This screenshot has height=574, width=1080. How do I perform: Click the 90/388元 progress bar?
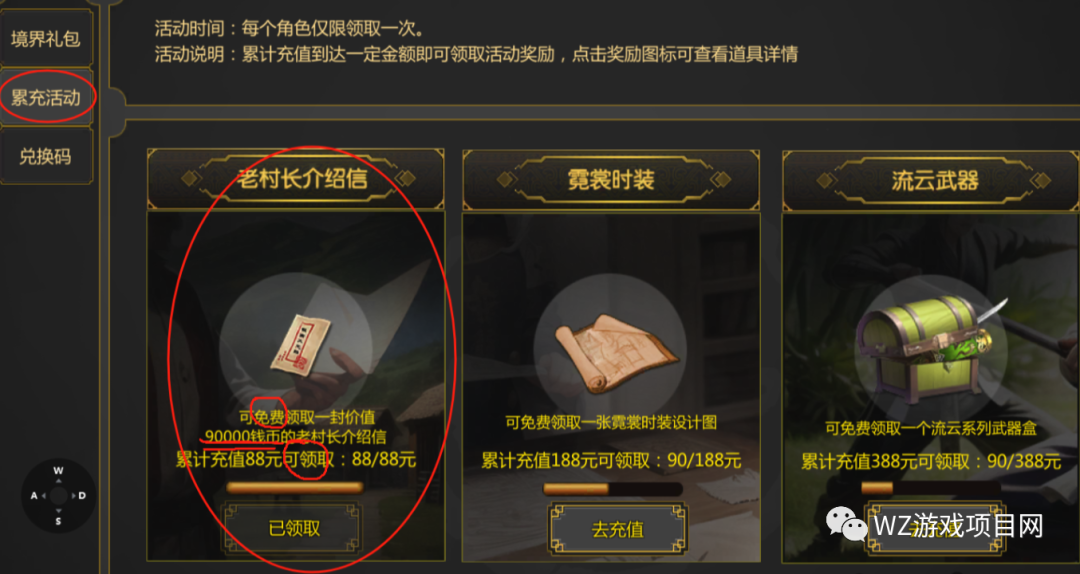tap(930, 489)
